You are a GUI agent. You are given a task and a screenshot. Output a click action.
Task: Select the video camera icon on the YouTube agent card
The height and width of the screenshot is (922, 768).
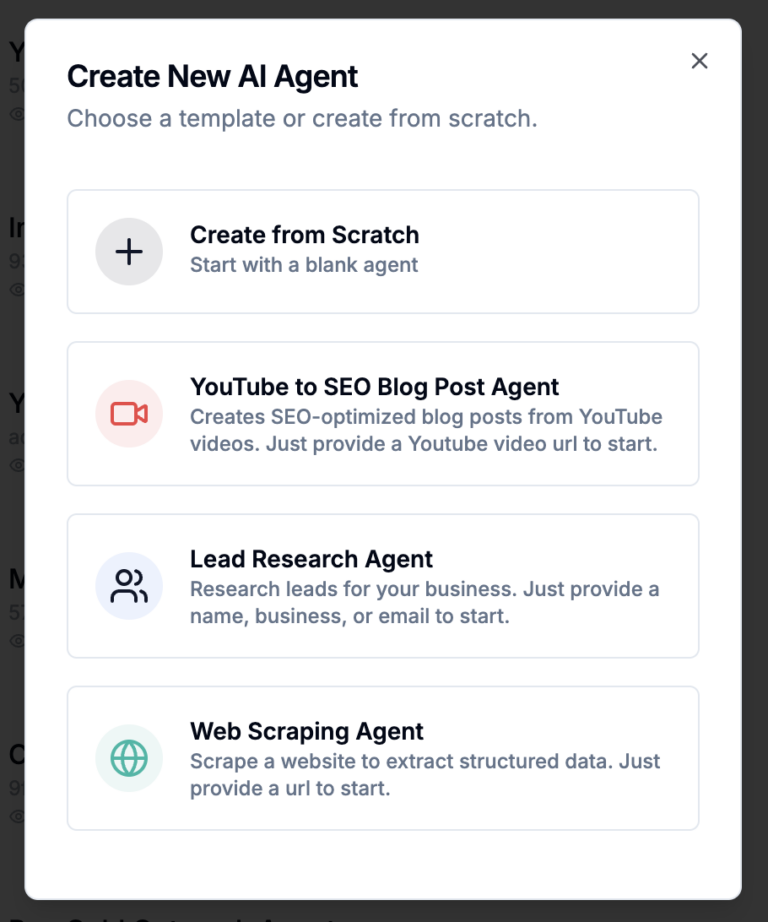pyautogui.click(x=128, y=413)
